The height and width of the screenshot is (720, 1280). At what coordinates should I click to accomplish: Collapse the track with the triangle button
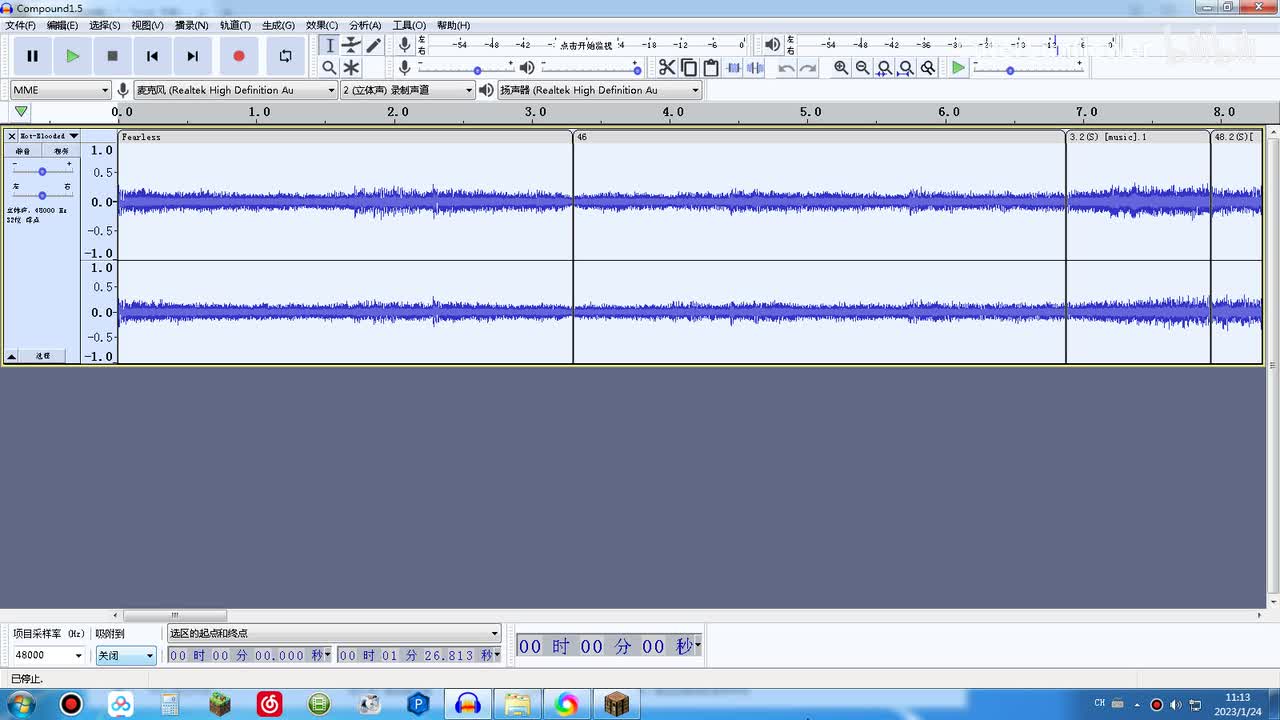(x=12, y=356)
